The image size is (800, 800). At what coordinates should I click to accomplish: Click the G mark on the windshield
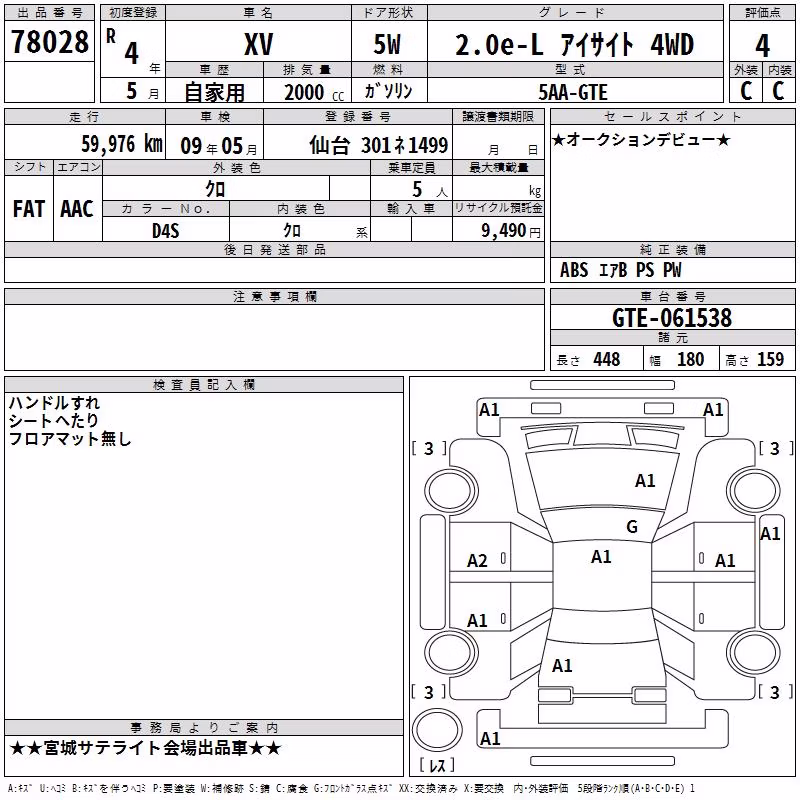point(632,526)
